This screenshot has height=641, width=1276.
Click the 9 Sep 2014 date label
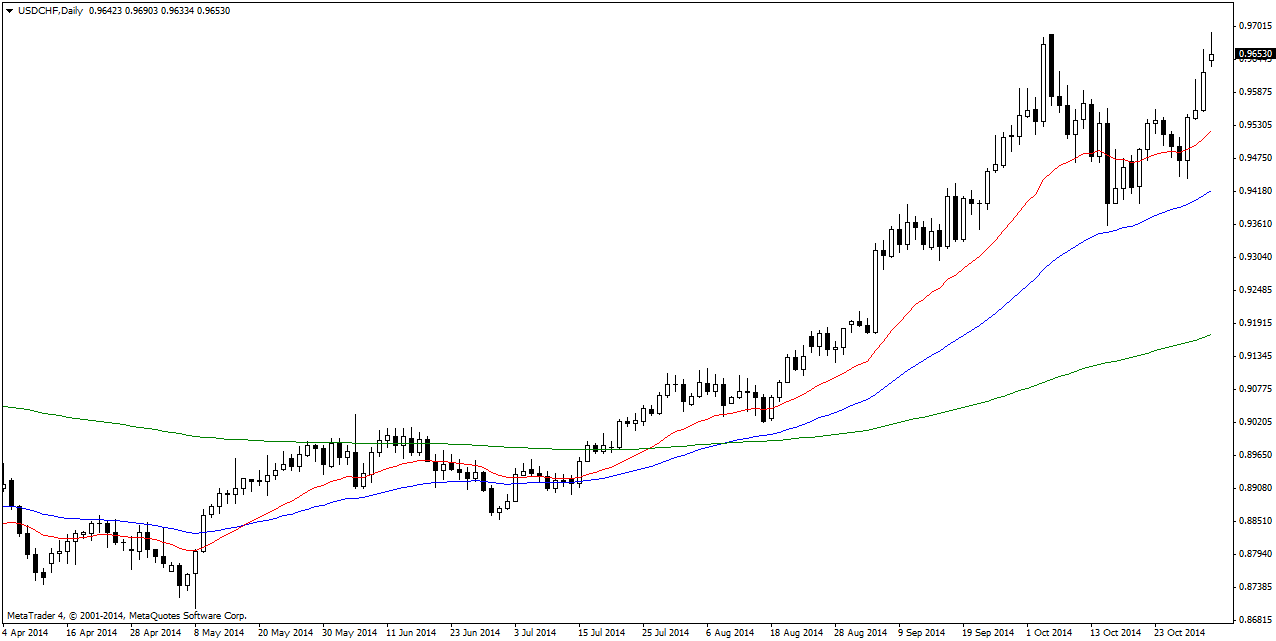[x=921, y=633]
